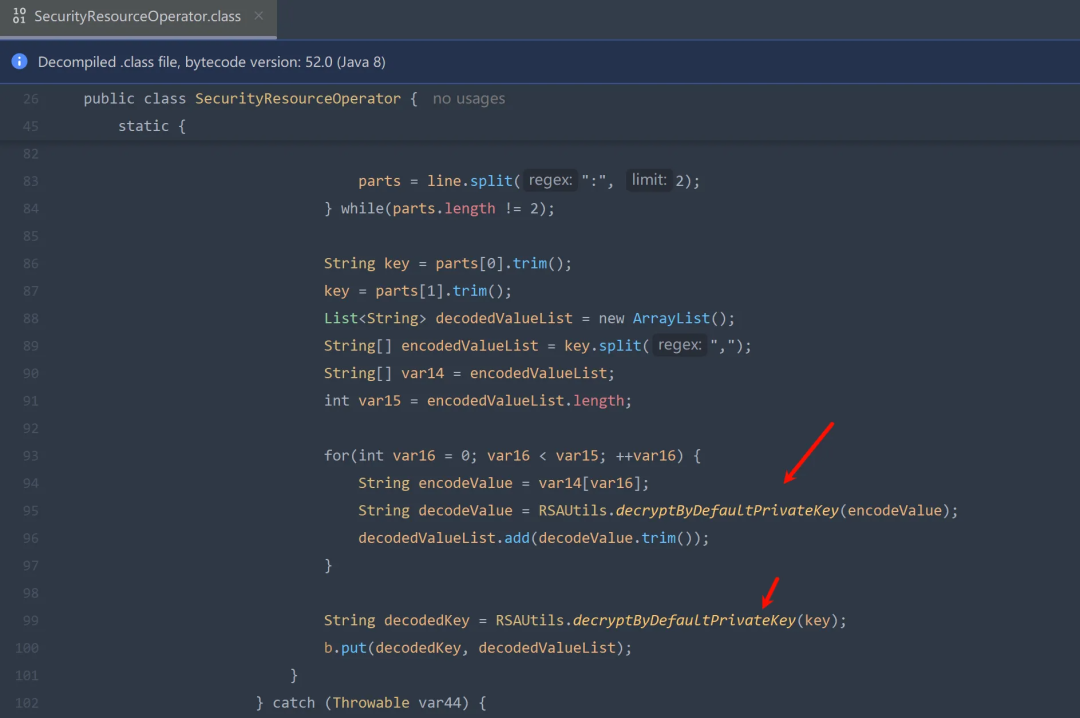This screenshot has height=718, width=1080.
Task: Click 'parts.length' in while condition
Action: 444,209
